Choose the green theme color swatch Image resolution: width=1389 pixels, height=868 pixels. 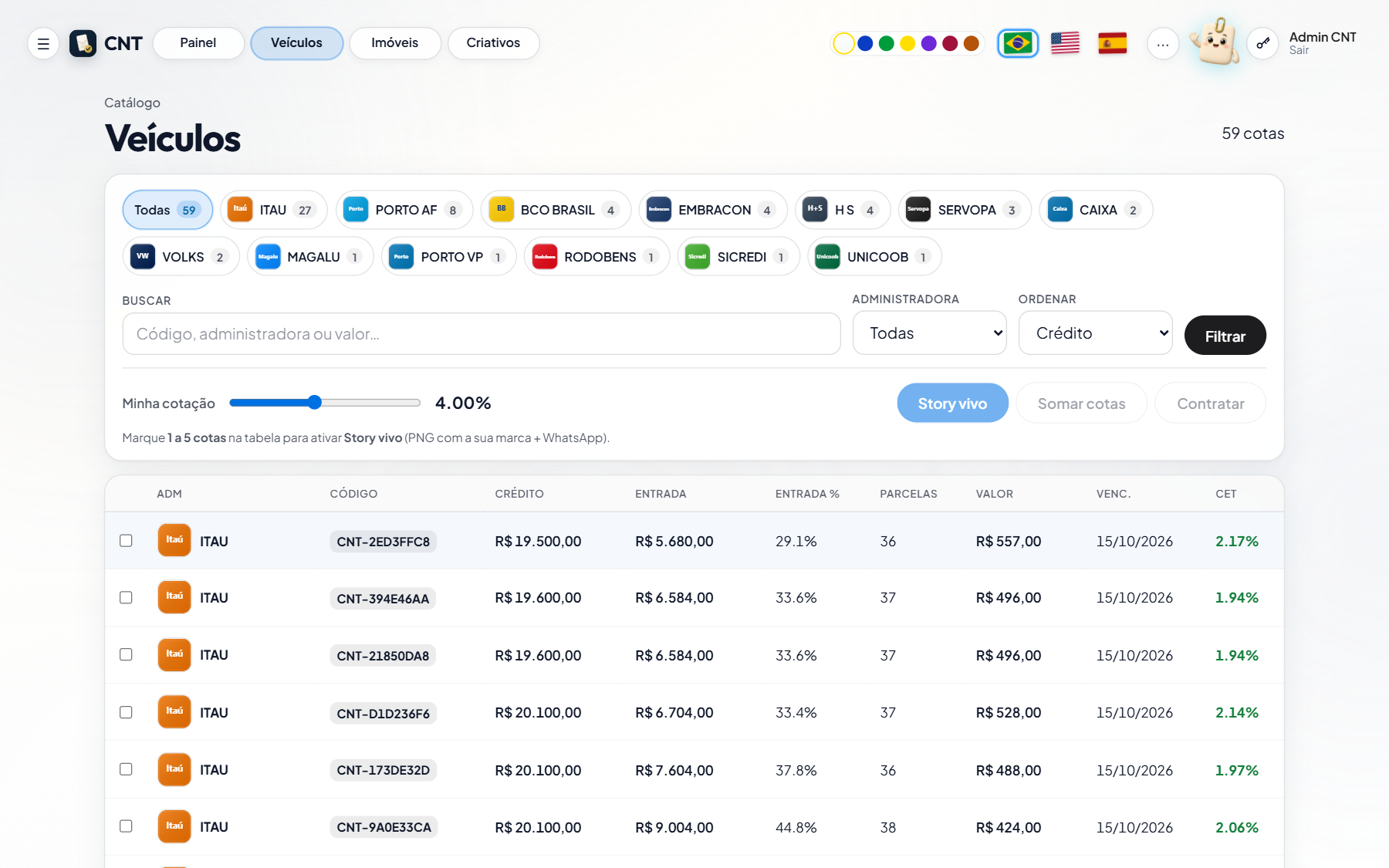click(x=887, y=44)
